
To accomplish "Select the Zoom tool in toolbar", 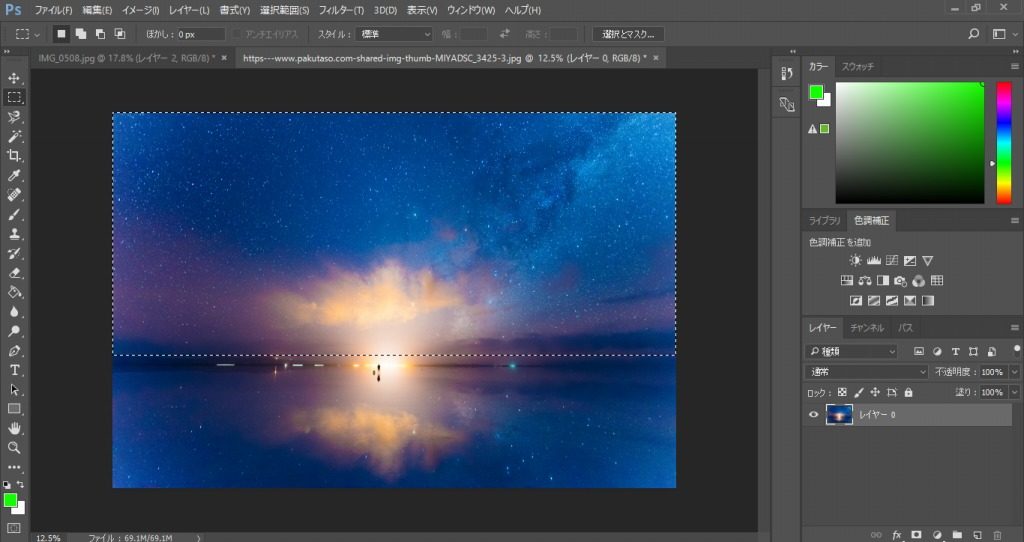I will click(x=14, y=448).
